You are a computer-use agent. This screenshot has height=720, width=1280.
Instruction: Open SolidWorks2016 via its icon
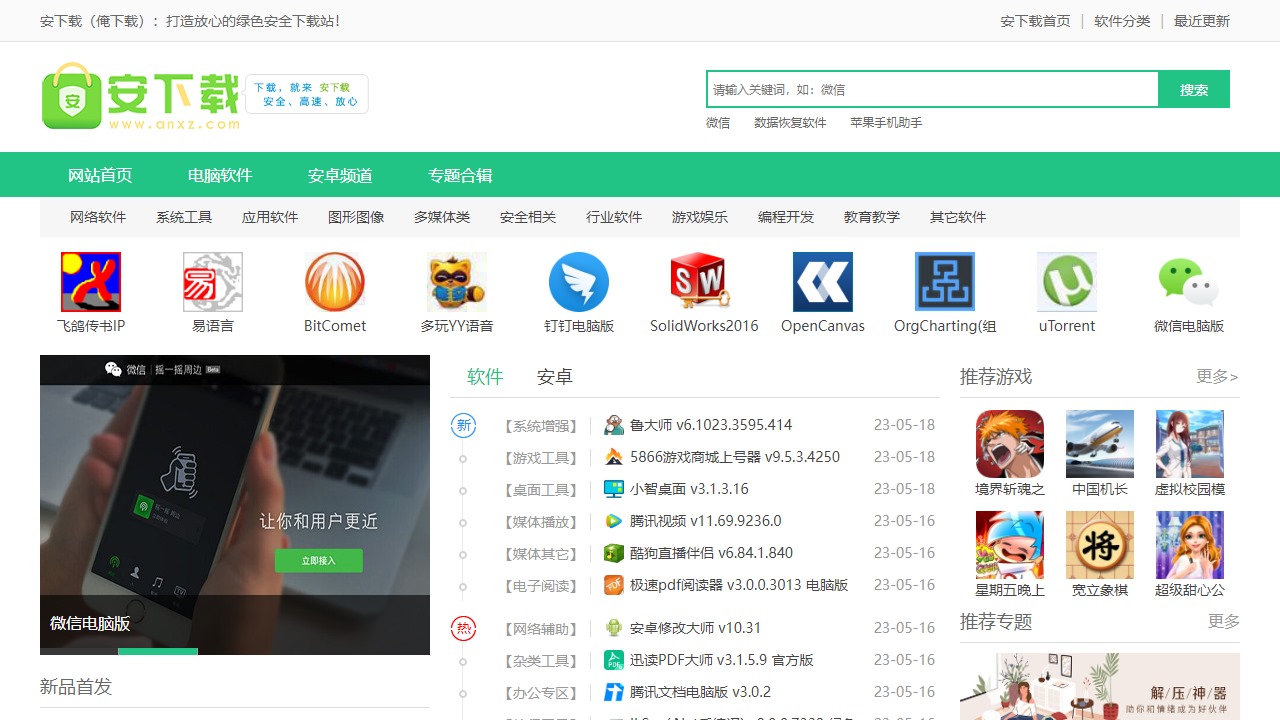click(x=700, y=281)
